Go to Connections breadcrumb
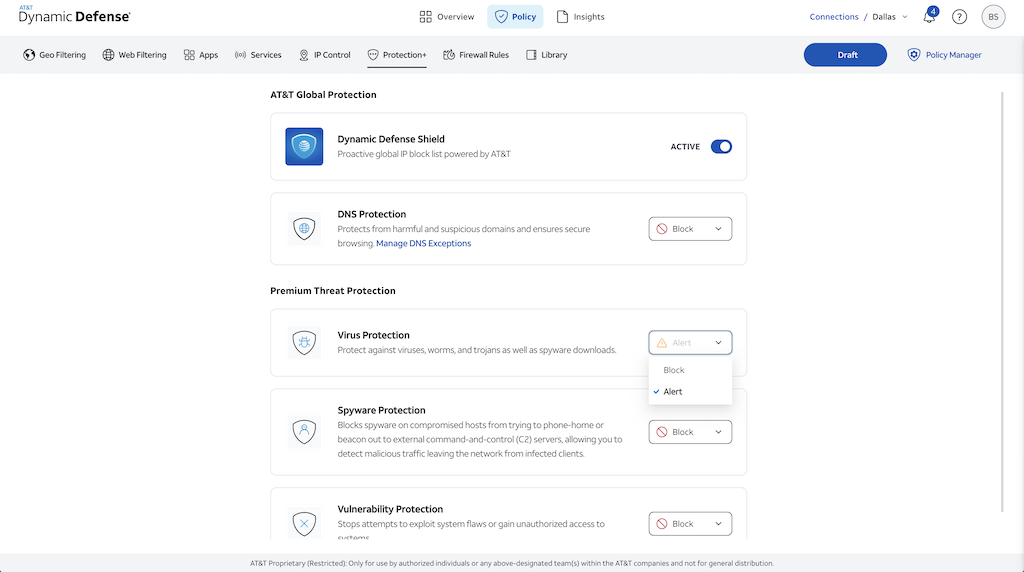This screenshot has width=1024, height=572. click(834, 17)
